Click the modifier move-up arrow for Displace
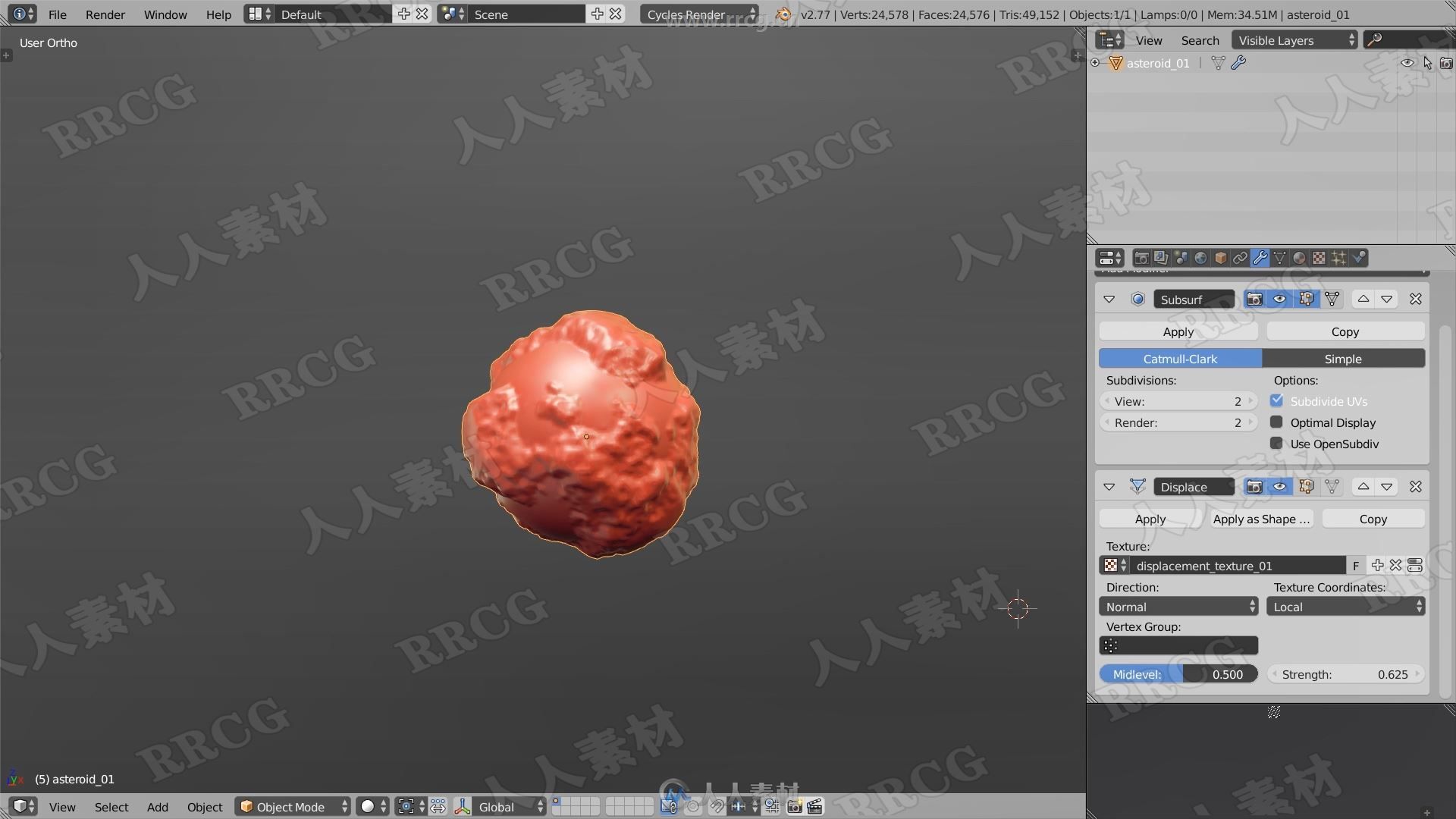 point(1362,487)
